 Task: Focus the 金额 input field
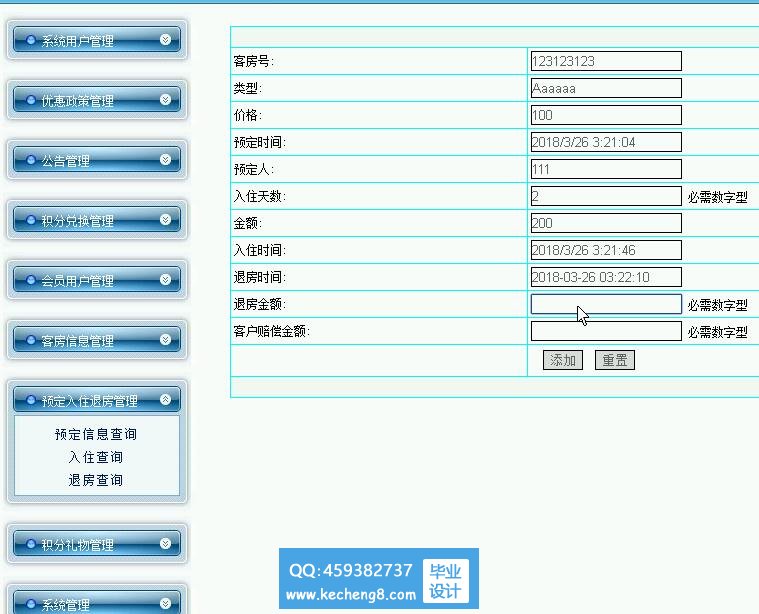[x=606, y=223]
